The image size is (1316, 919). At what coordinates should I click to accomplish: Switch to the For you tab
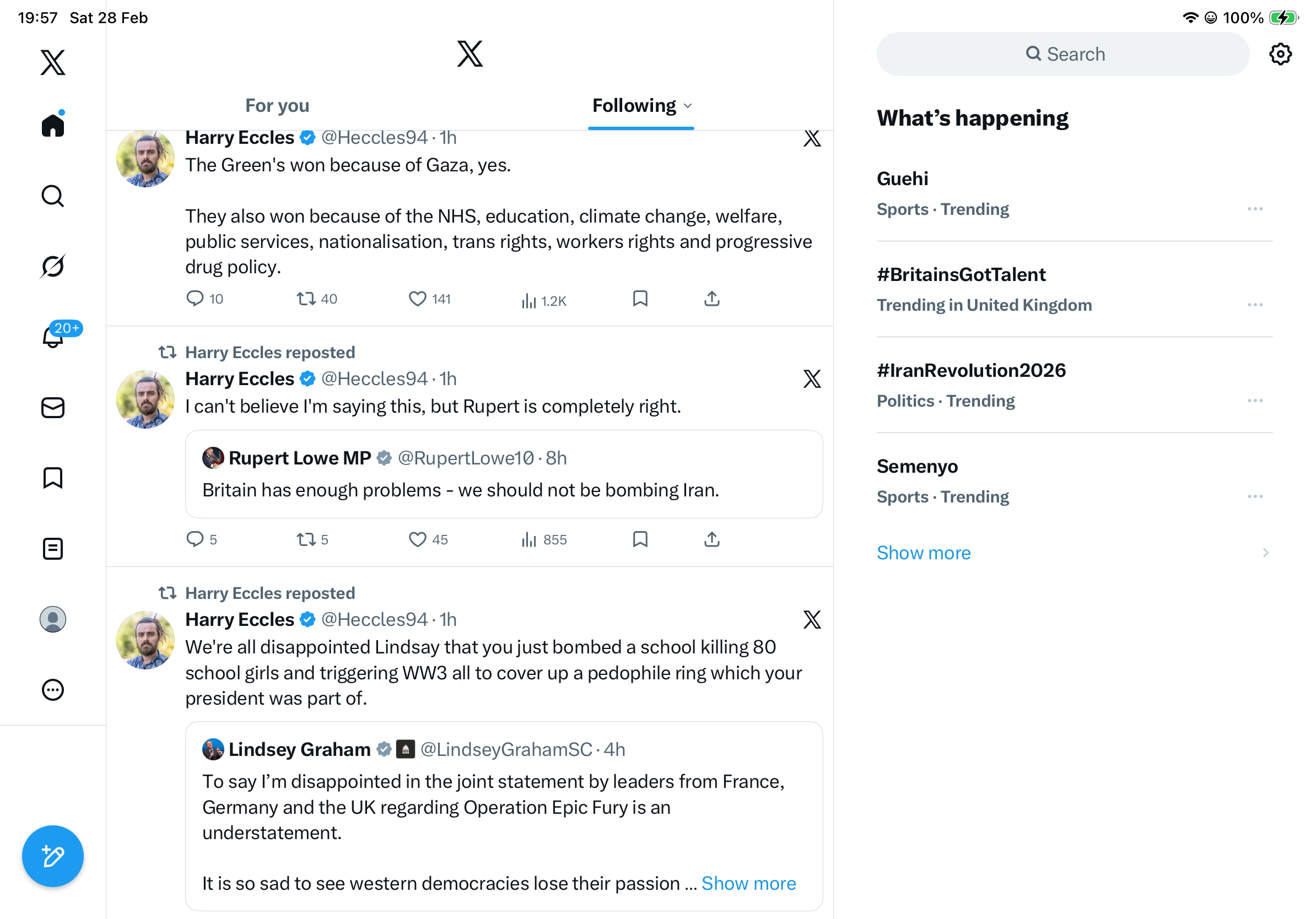pos(277,106)
